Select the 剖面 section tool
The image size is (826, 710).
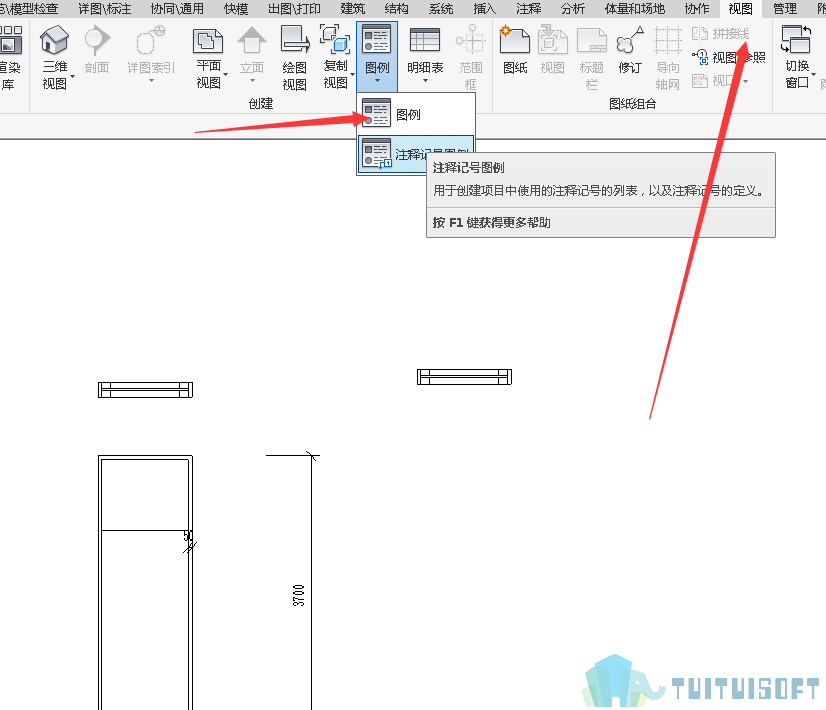(x=96, y=50)
